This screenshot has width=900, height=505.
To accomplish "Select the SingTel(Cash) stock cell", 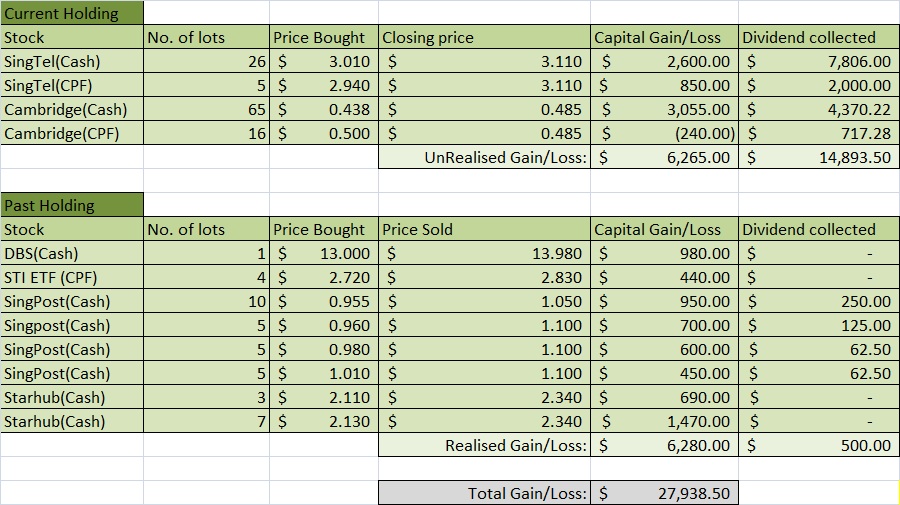I will click(x=72, y=62).
